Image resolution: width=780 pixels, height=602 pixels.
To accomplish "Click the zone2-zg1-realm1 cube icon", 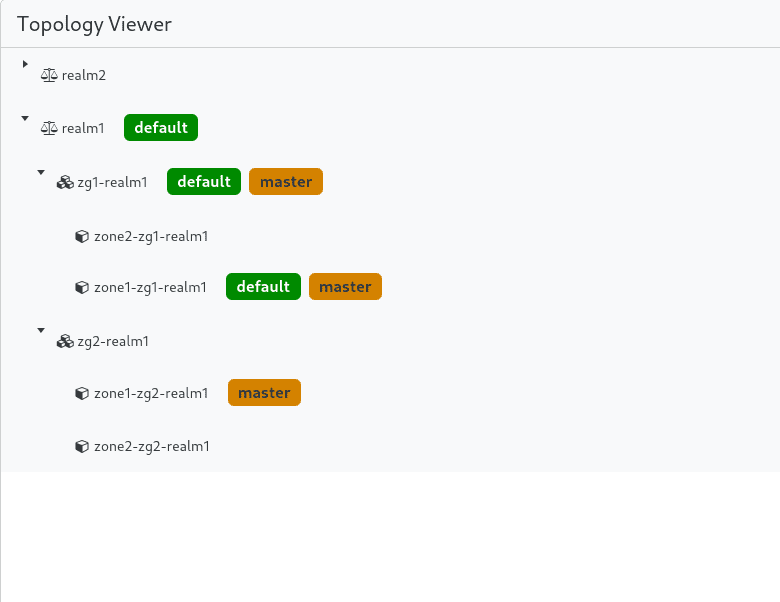I will pos(82,237).
